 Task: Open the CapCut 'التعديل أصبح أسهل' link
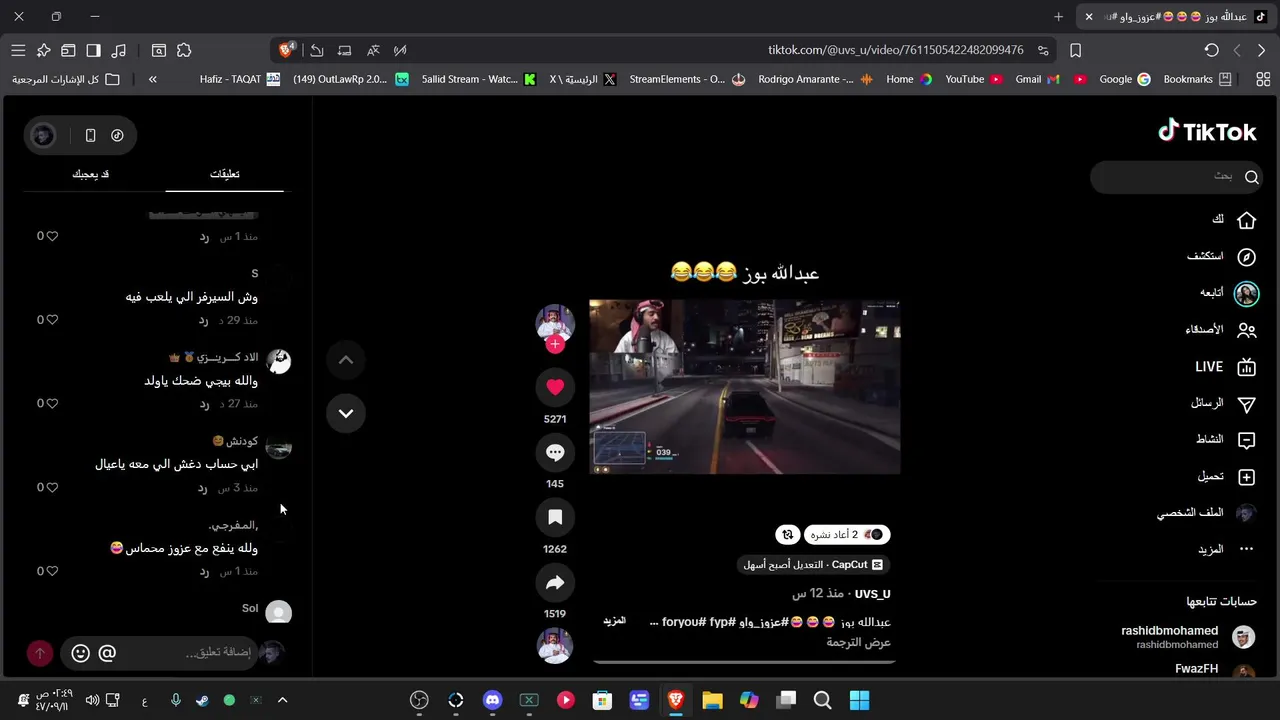point(813,565)
